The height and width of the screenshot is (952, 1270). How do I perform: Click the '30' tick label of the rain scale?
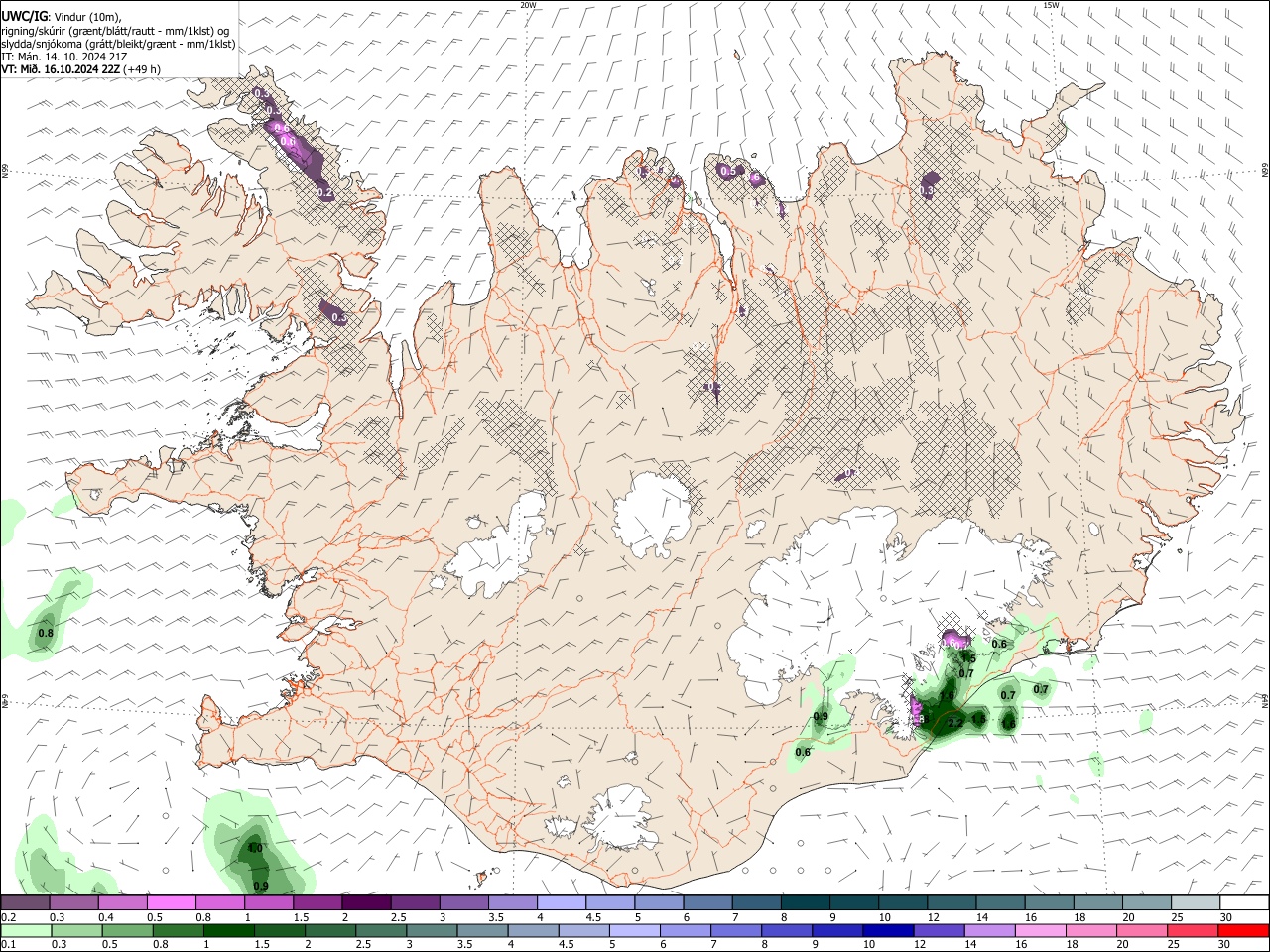click(x=1224, y=945)
